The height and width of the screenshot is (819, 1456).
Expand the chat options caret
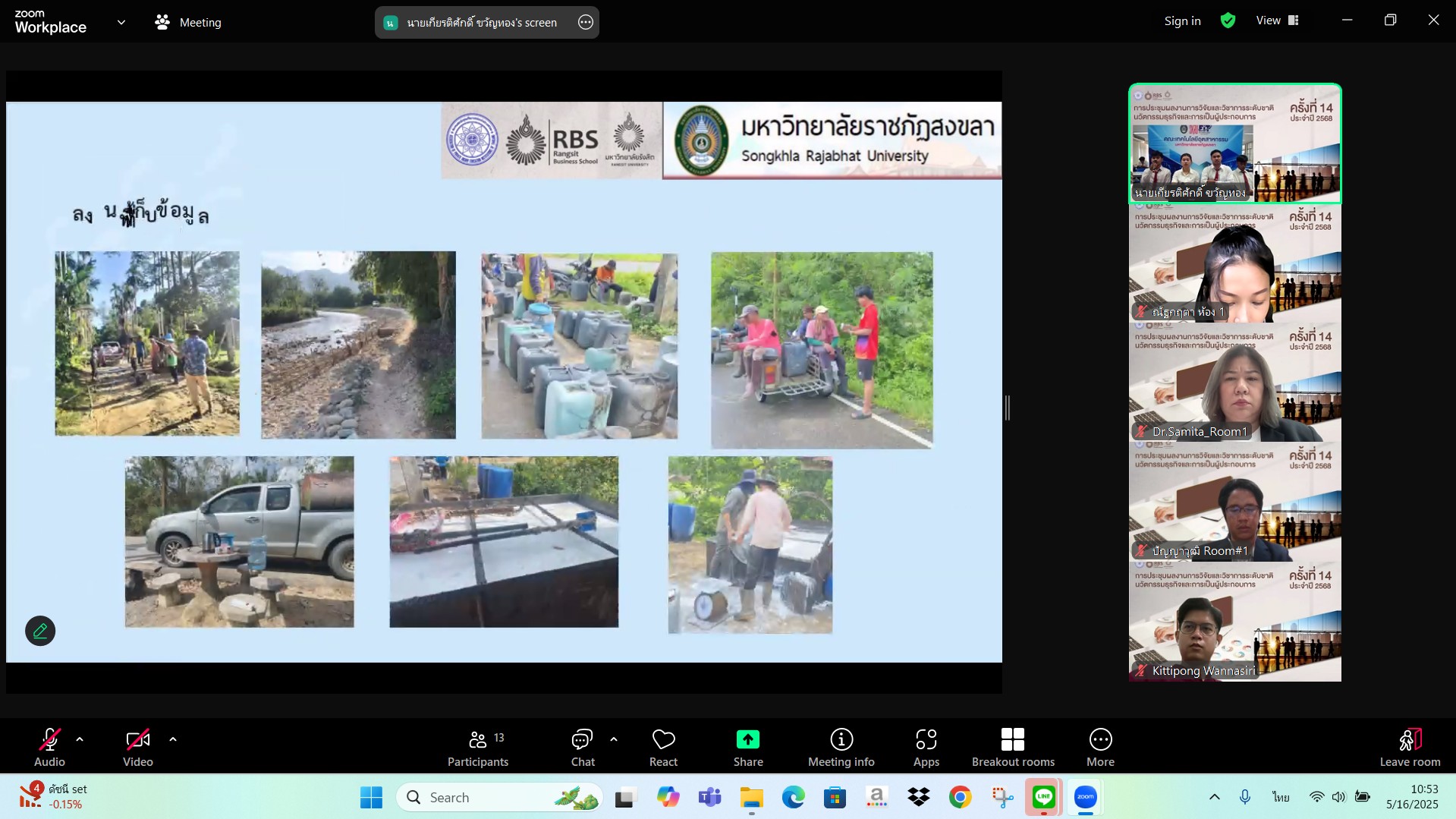click(614, 739)
